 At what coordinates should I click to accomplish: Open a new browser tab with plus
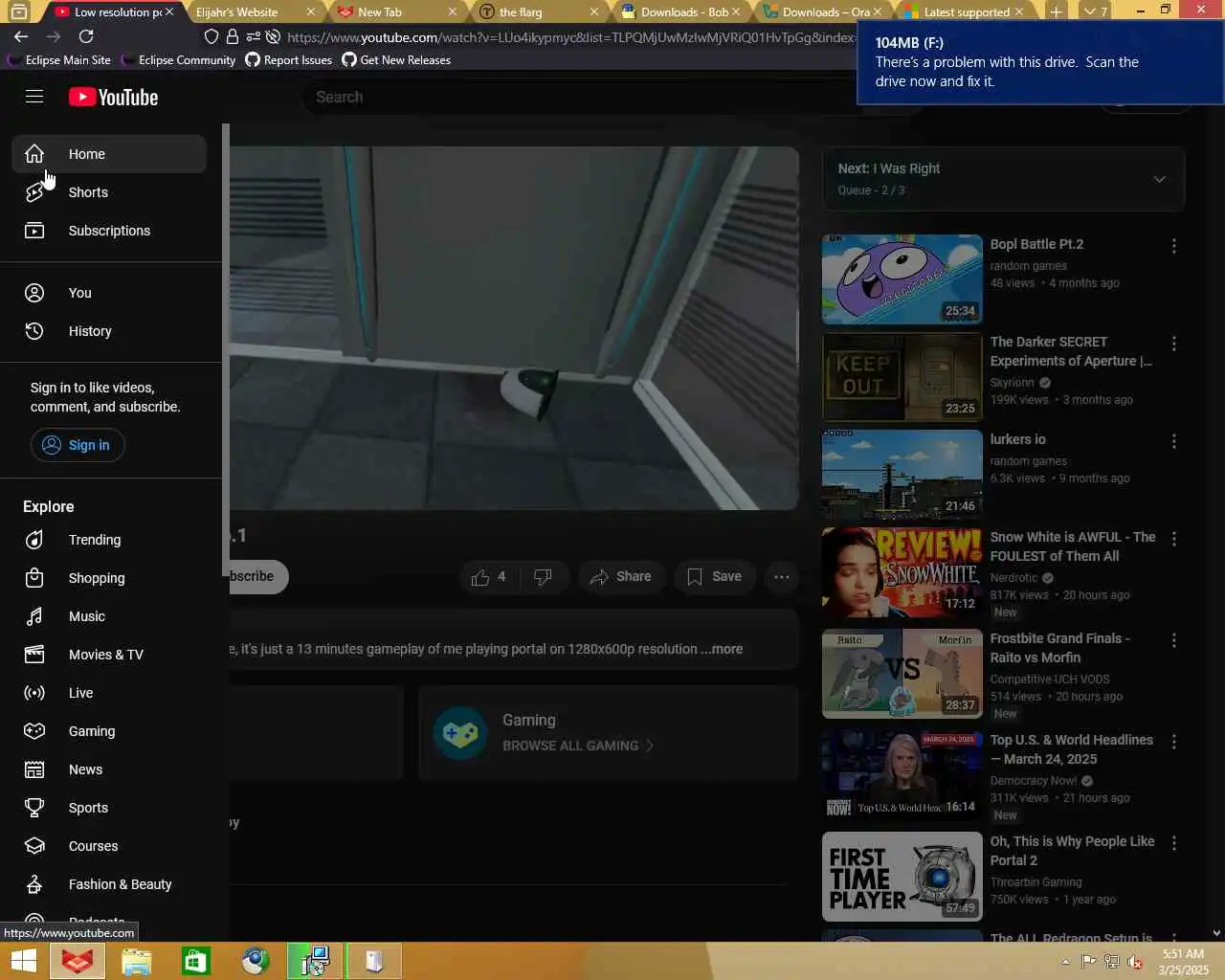[x=1055, y=11]
